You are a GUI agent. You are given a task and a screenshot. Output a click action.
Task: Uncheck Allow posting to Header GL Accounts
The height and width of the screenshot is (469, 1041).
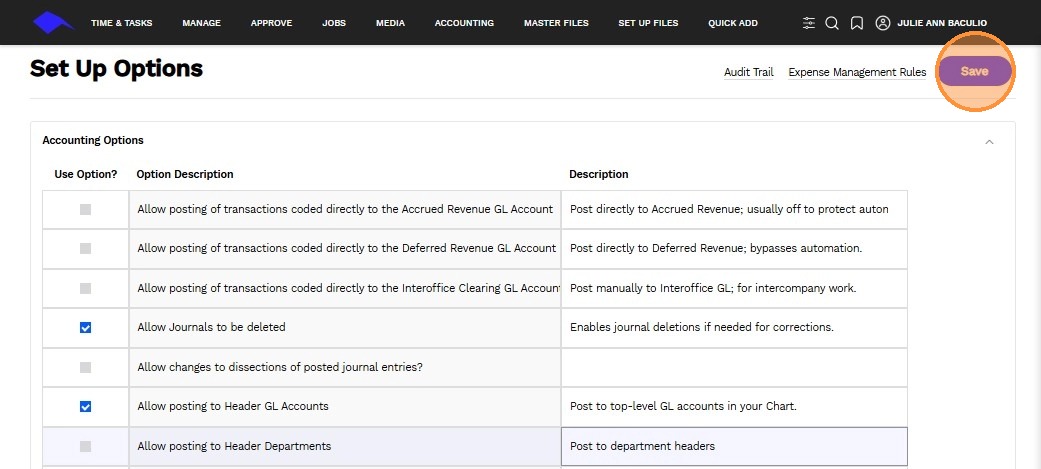pos(85,406)
